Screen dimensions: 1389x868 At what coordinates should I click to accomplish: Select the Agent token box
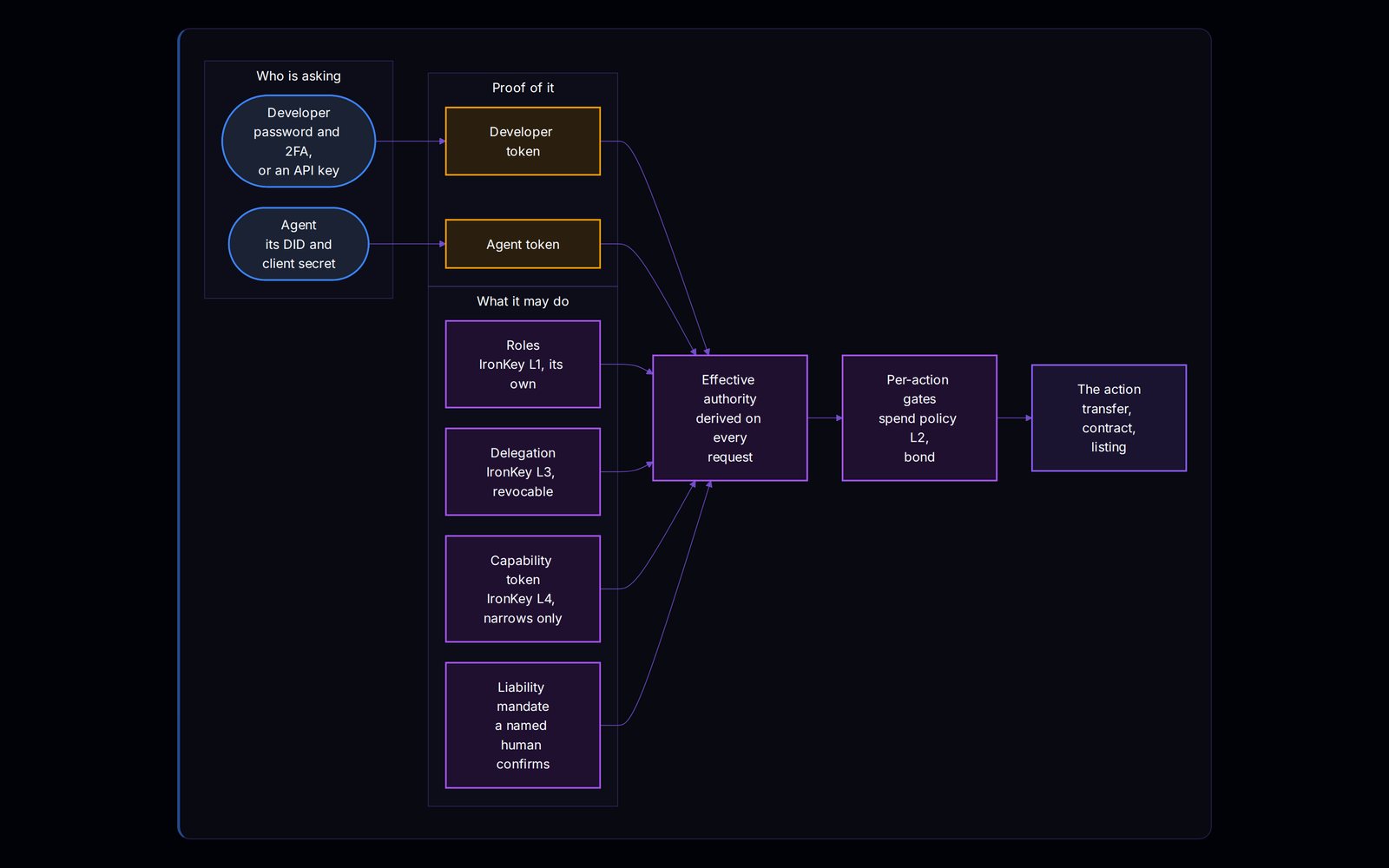523,244
